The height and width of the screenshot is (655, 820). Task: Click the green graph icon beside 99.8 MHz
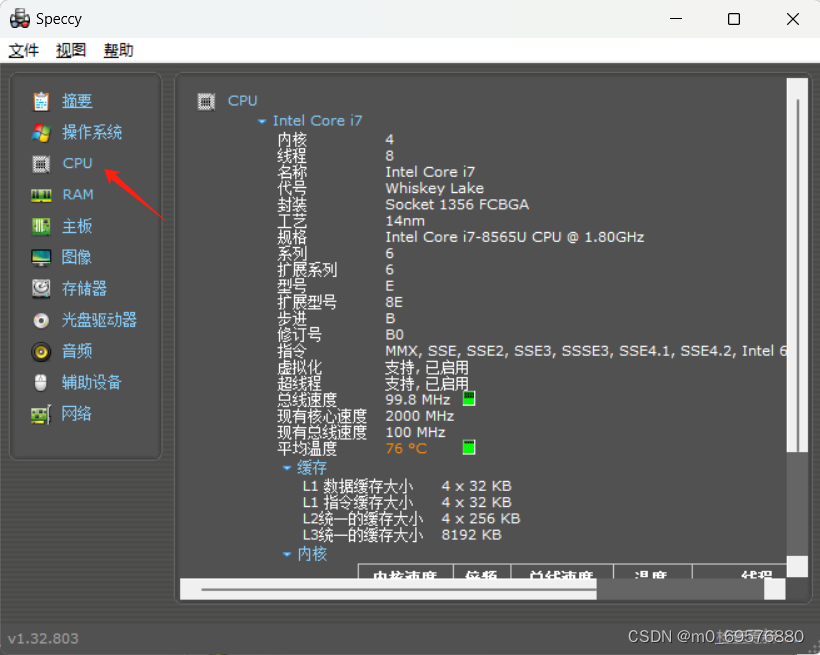469,399
